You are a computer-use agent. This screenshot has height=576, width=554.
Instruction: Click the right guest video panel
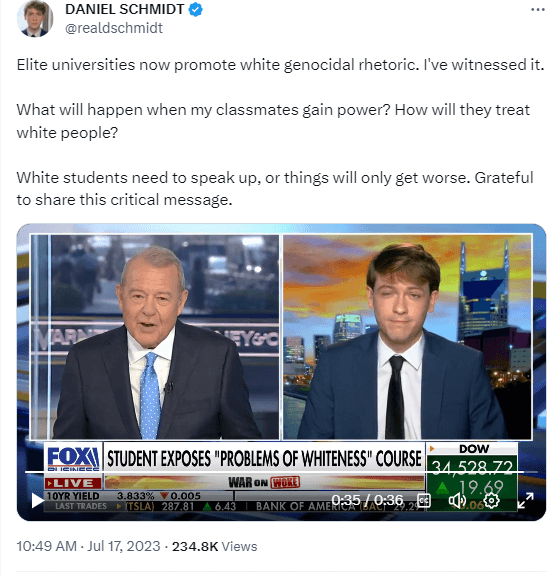click(407, 337)
